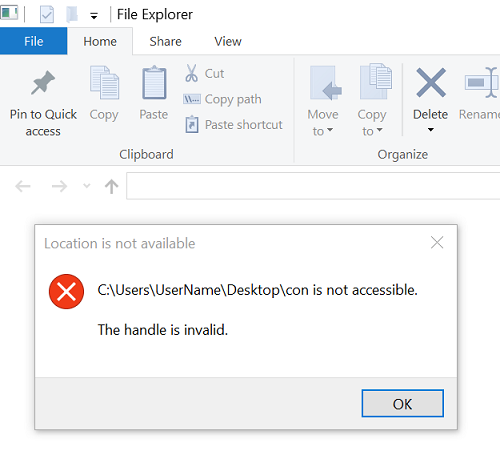The width and height of the screenshot is (500, 459).
Task: Click the red X Delete icon
Action: click(x=431, y=83)
